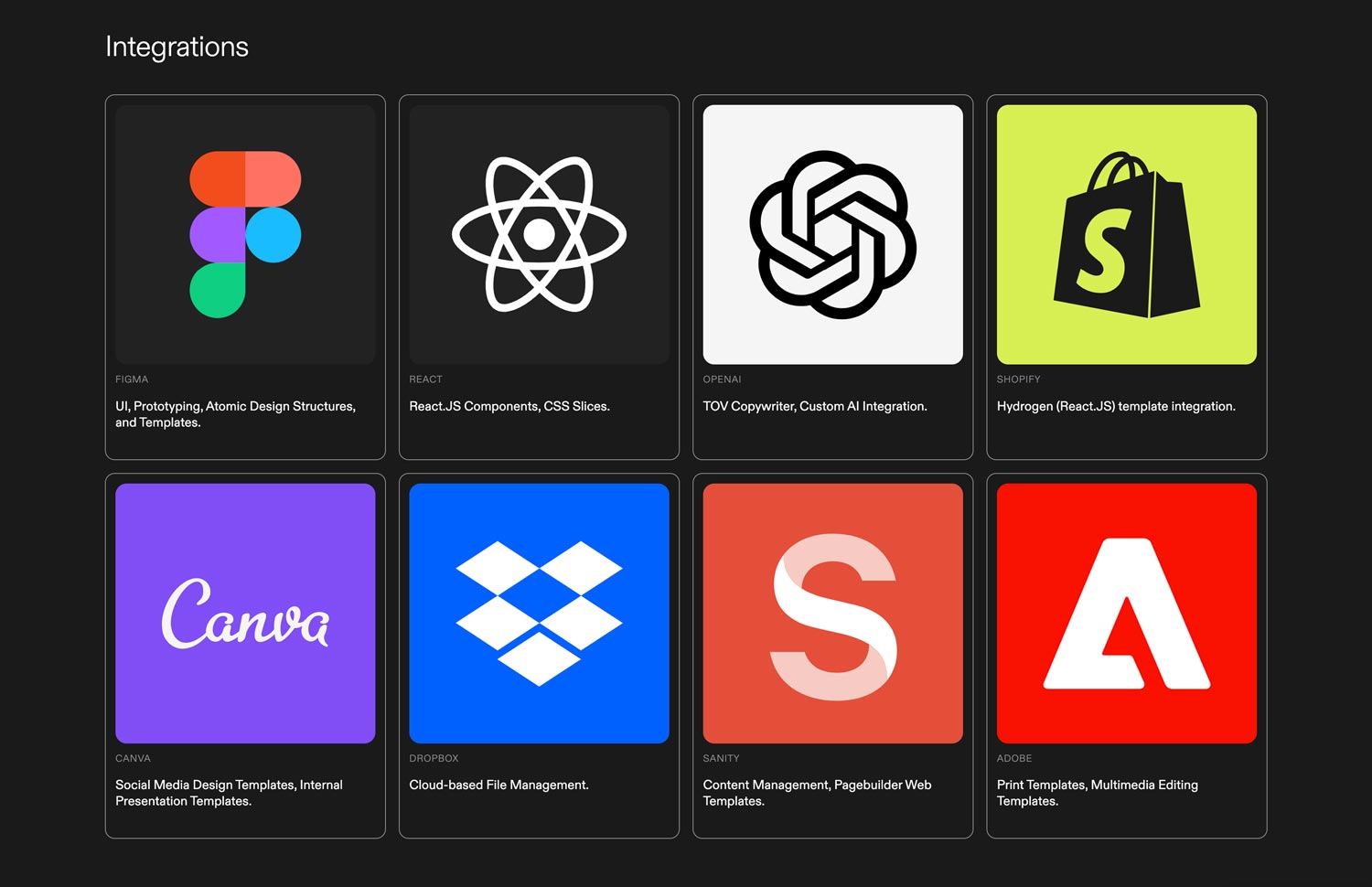The width and height of the screenshot is (1372, 887).
Task: Open 'Cloud-based File Management' description
Action: pyautogui.click(x=498, y=785)
